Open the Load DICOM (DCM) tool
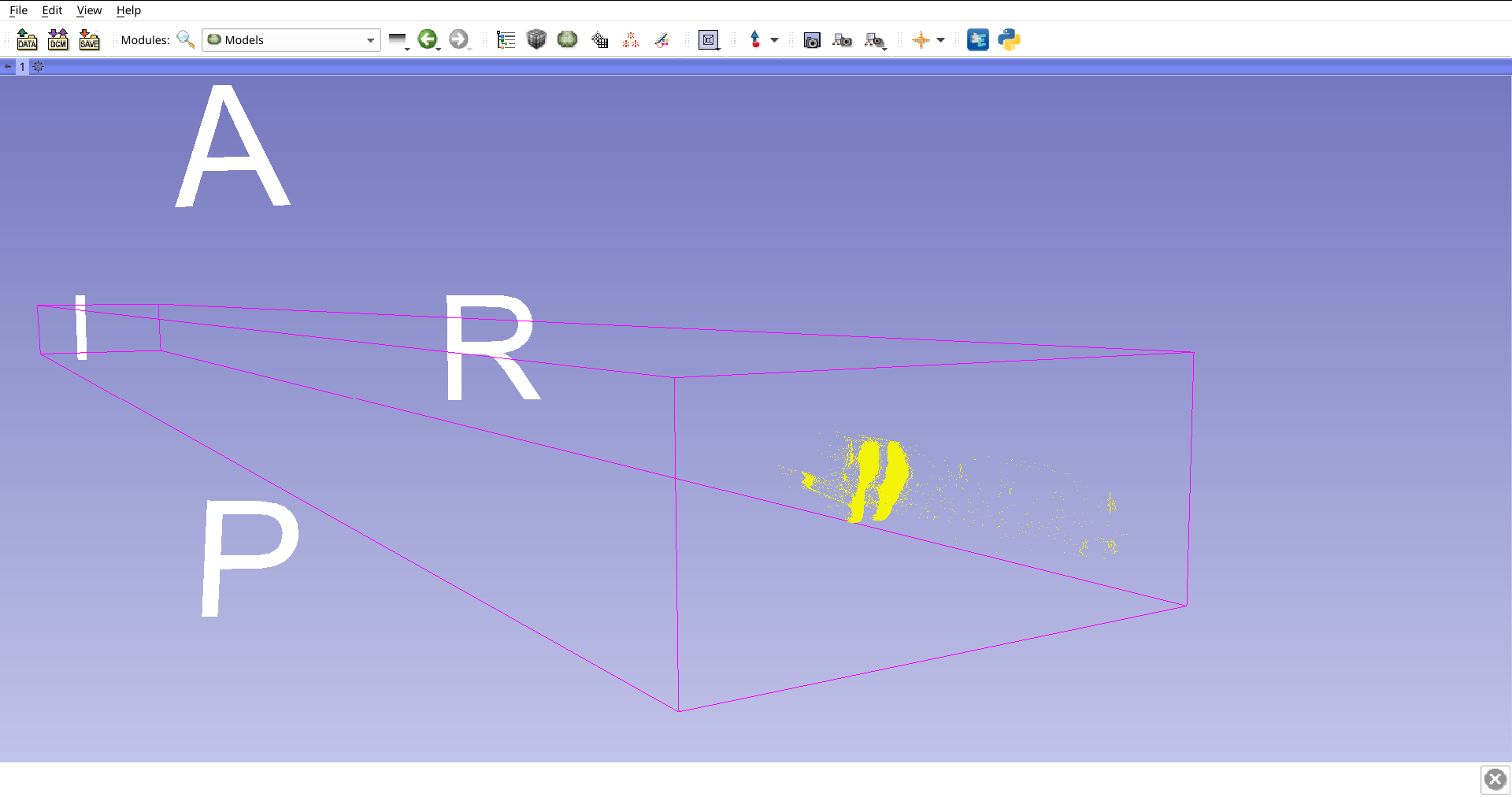 58,40
